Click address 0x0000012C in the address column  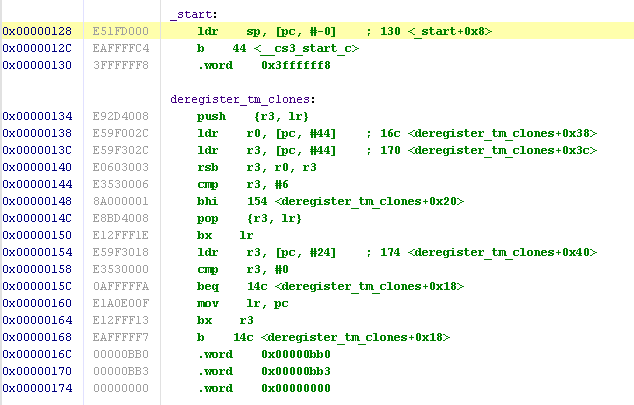38,48
